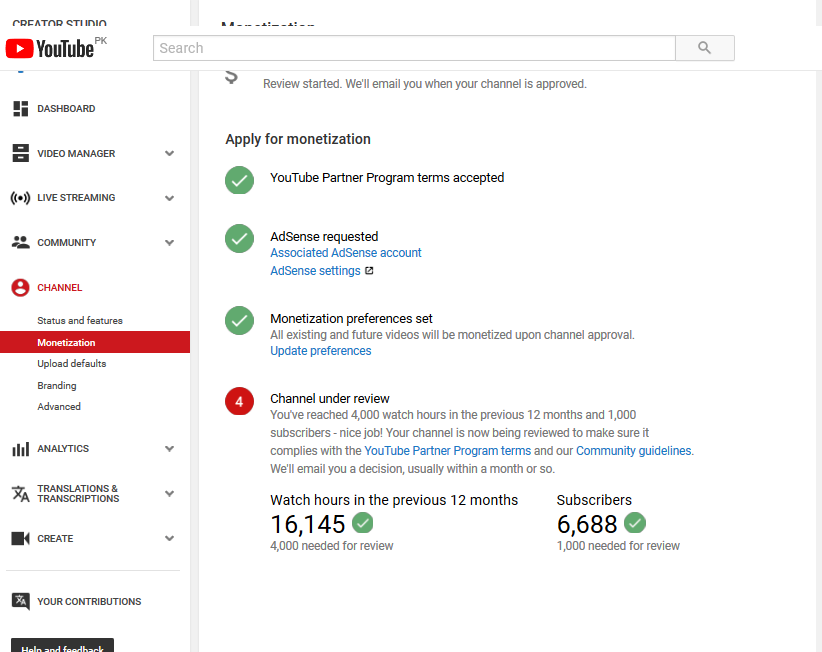Click '1,000 needed for review' text
This screenshot has height=652, width=822.
[x=618, y=546]
